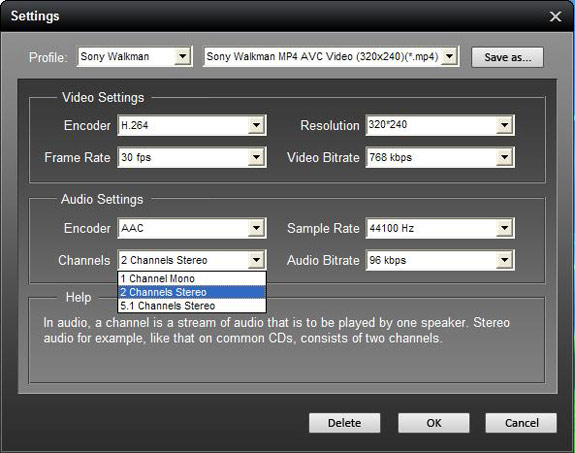Pick 5.1 Channels Stereo from the list
Image resolution: width=575 pixels, height=453 pixels.
click(x=192, y=306)
